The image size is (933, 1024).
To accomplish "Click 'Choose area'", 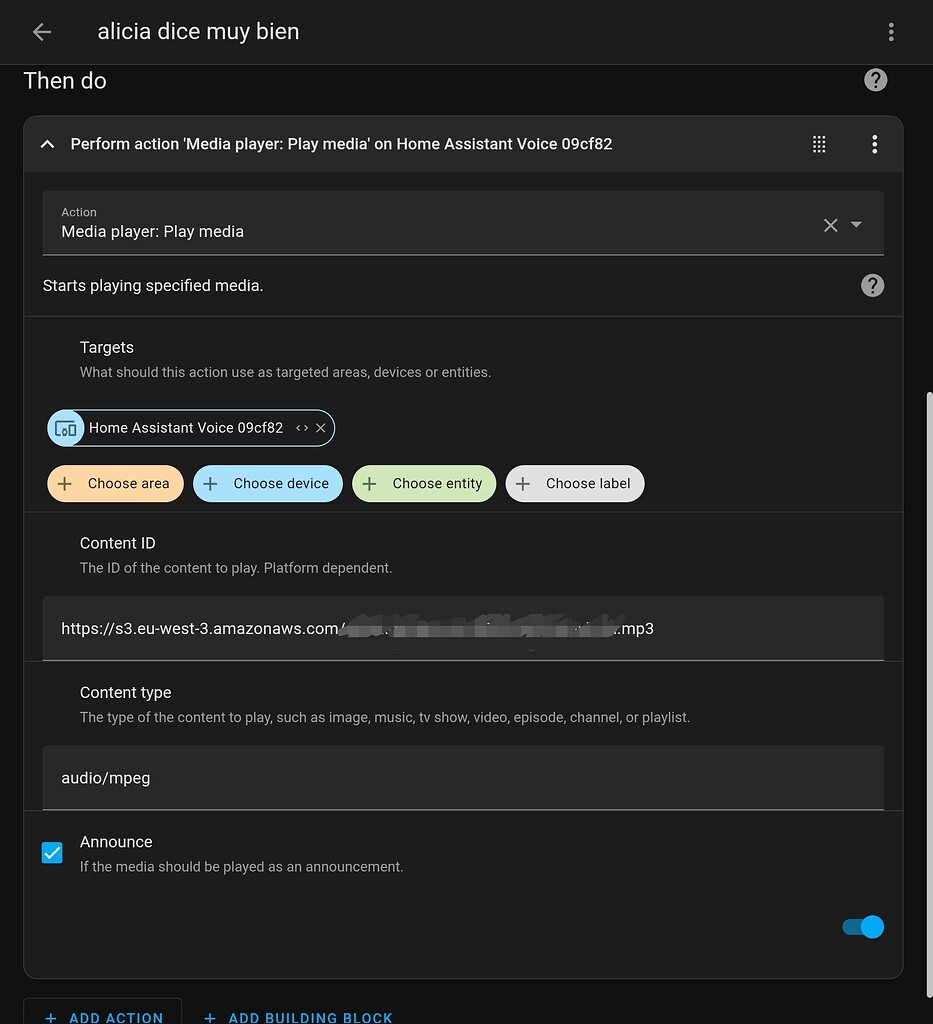I will coord(115,483).
